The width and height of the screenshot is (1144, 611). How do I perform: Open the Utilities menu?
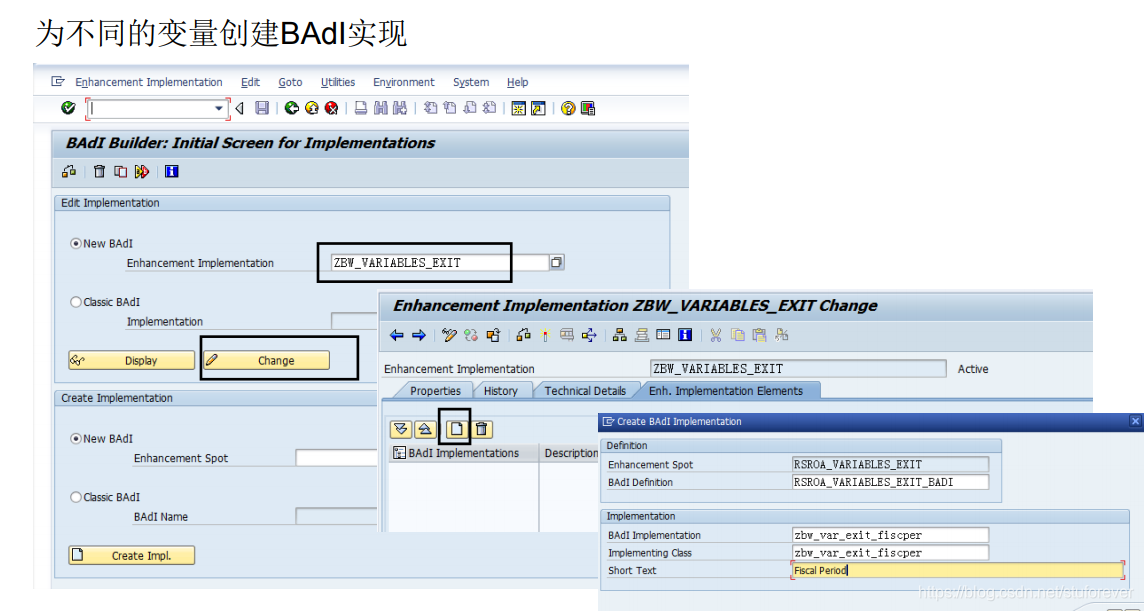[338, 82]
